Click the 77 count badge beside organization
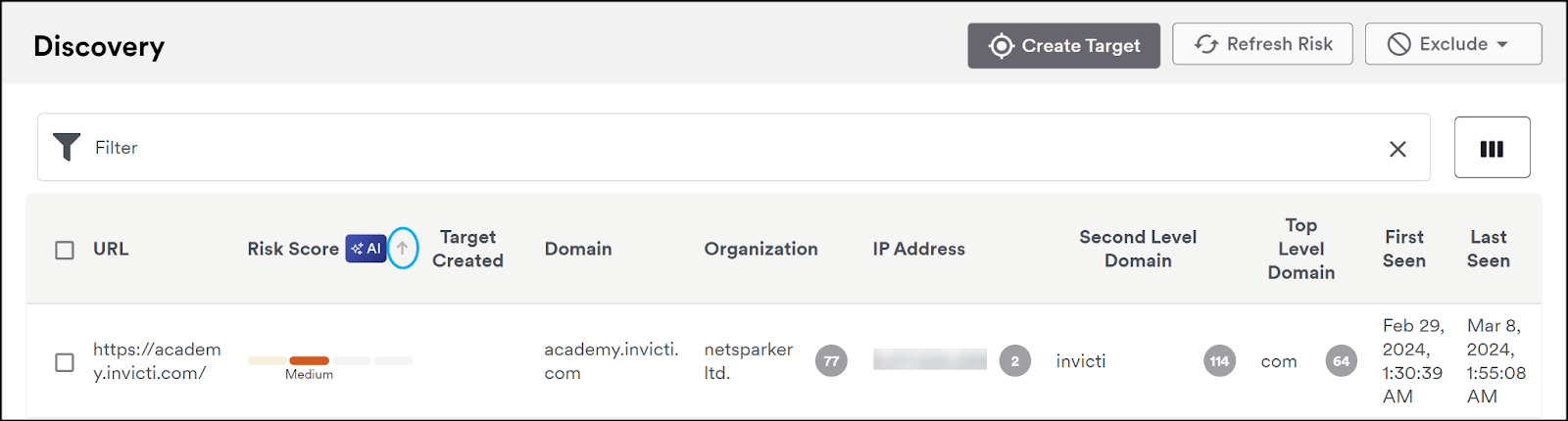The width and height of the screenshot is (1568, 421). tap(831, 361)
